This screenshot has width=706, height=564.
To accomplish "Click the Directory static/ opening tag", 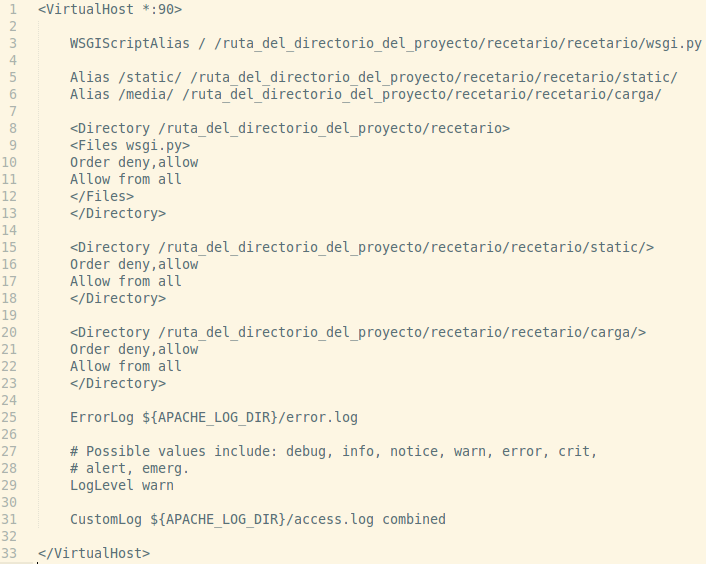I will (362, 248).
